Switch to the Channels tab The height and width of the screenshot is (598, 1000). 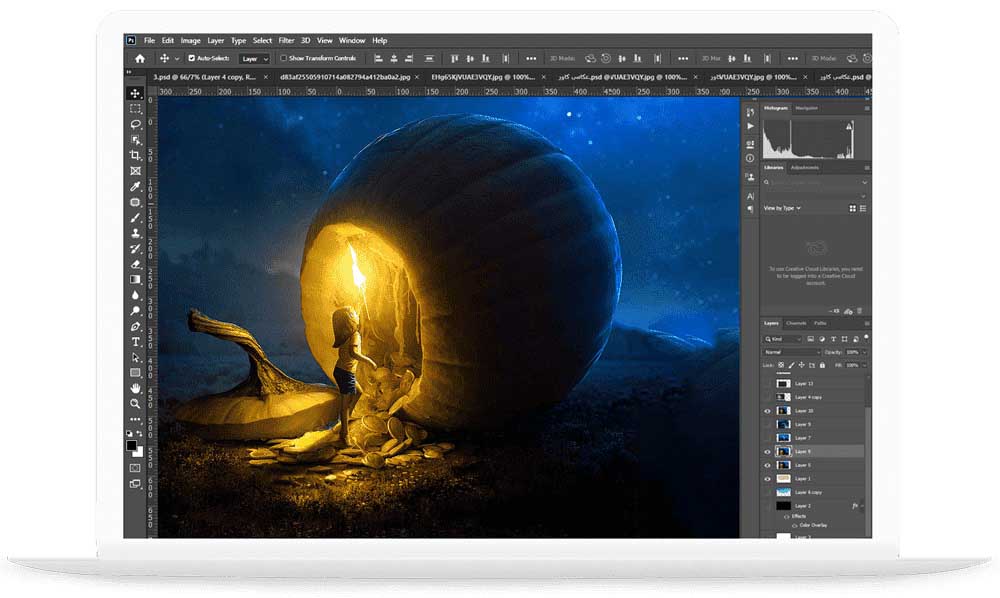tap(796, 324)
